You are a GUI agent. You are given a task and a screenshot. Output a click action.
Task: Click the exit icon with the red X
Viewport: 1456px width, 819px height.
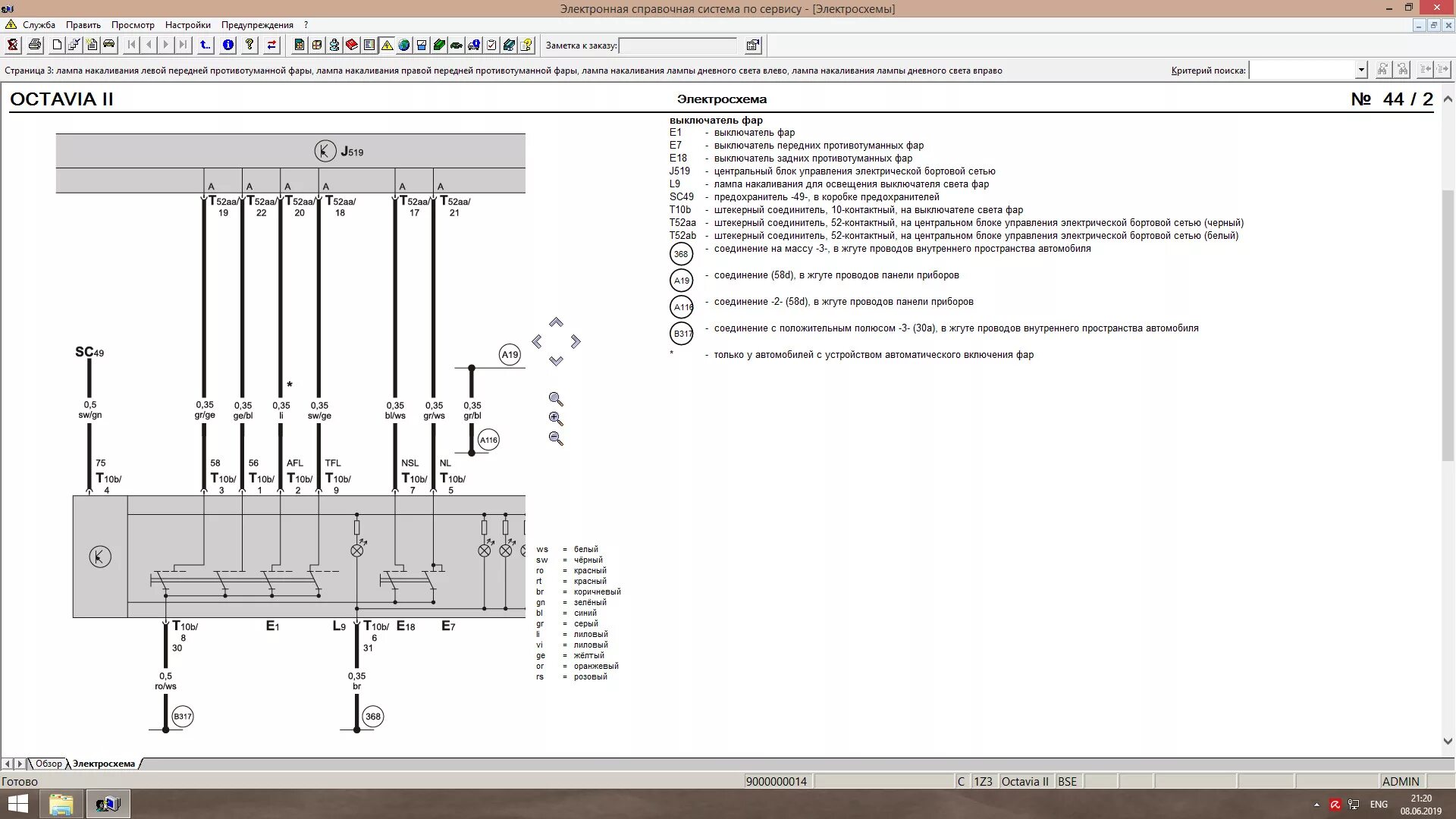click(13, 45)
